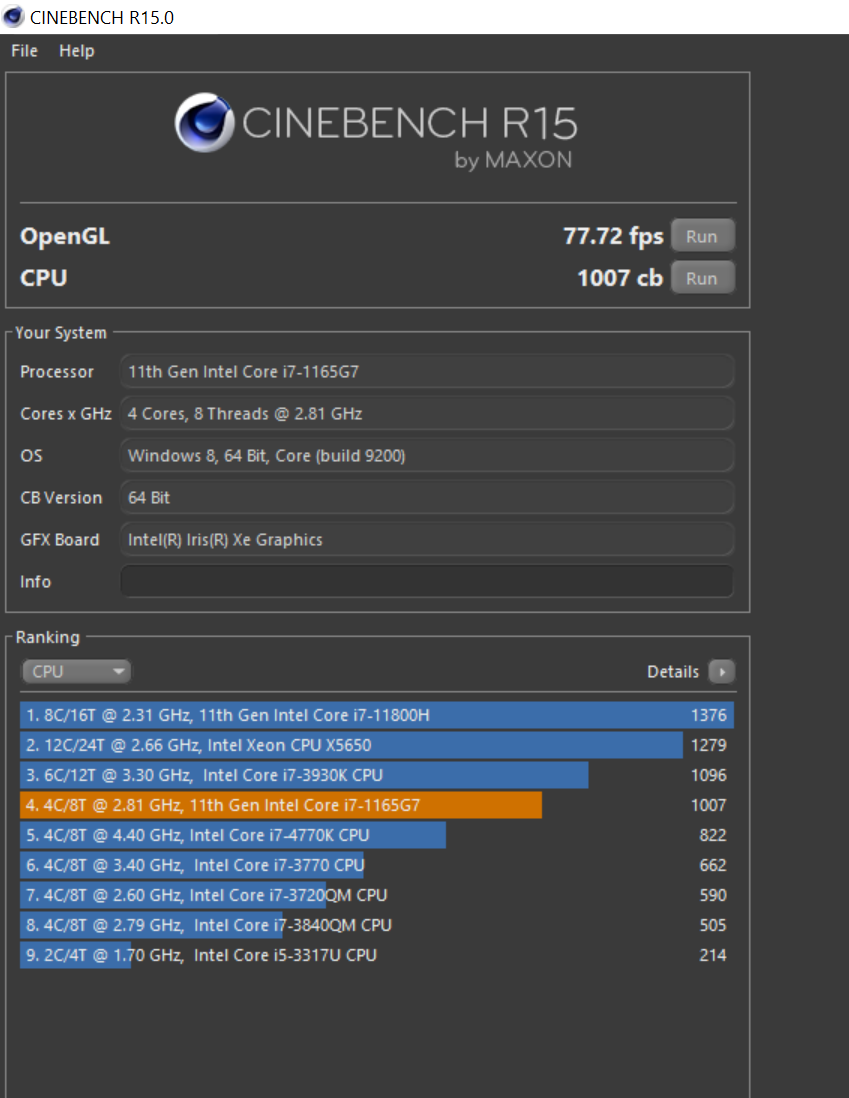Click the 77.72 fps OpenGL score
This screenshot has width=849, height=1098.
(613, 237)
